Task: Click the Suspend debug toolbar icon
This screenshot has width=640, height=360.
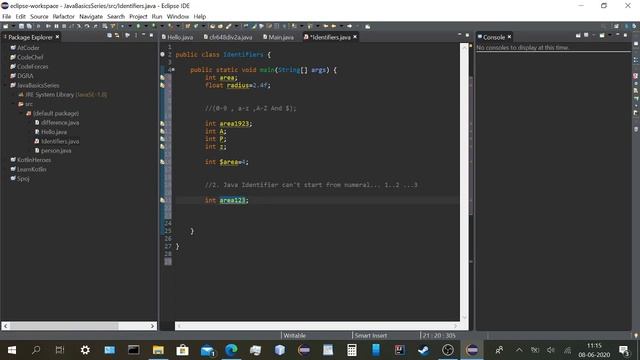Action: 56,26
